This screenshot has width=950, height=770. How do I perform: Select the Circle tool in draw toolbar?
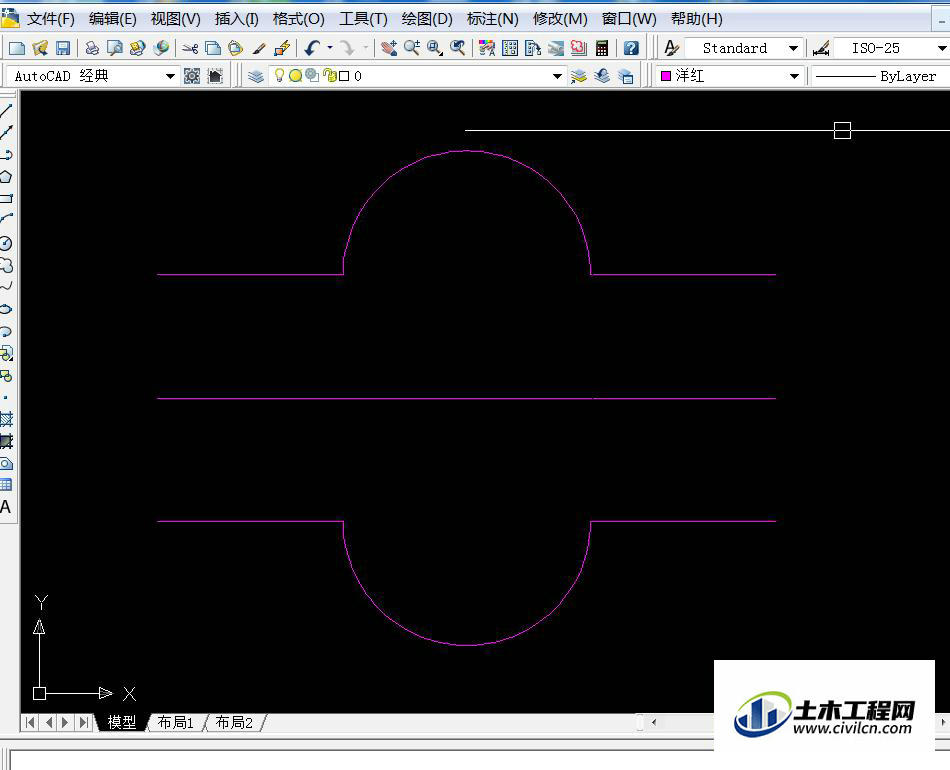pos(6,244)
